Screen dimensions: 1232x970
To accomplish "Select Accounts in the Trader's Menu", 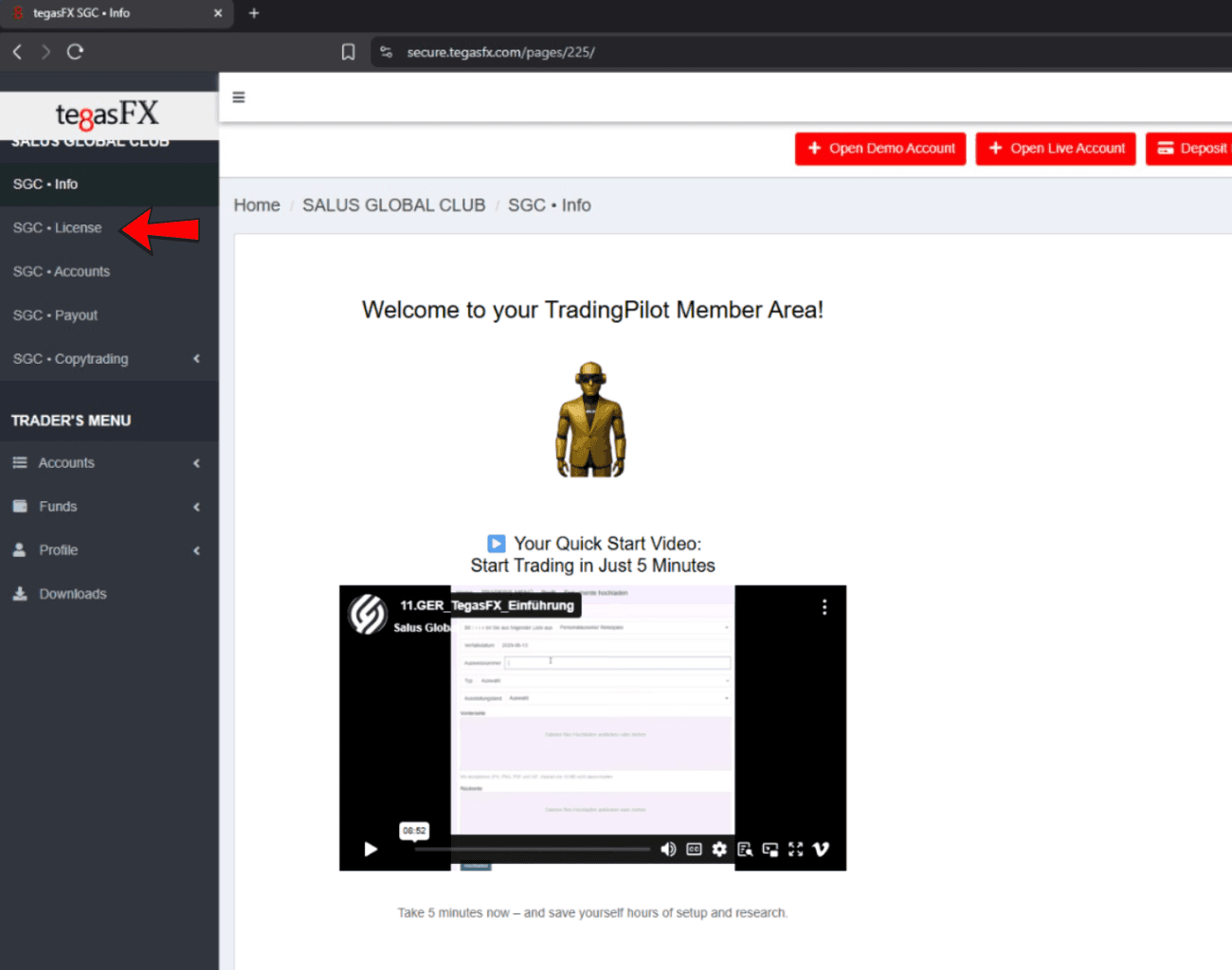I will coord(66,462).
